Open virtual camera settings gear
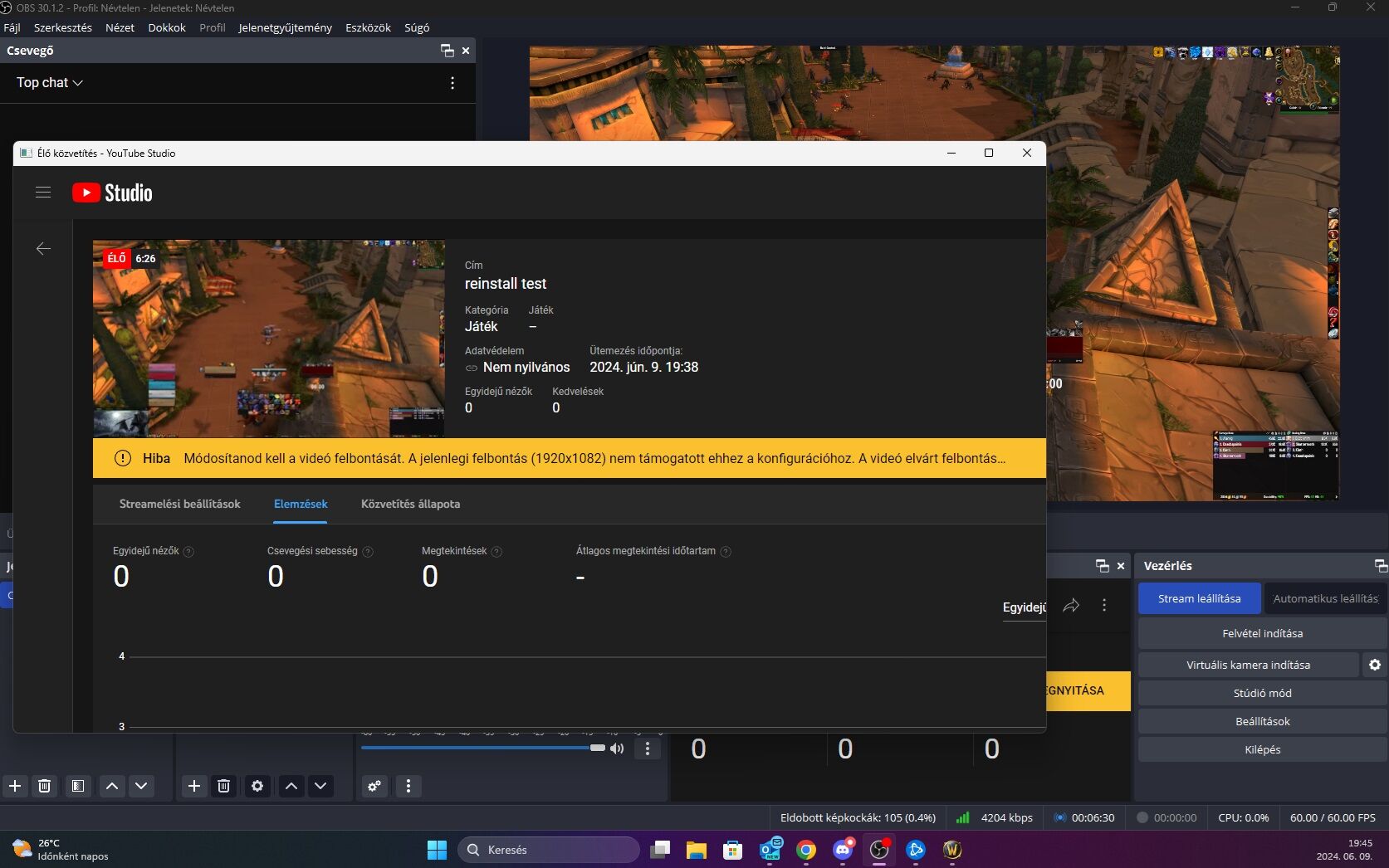Image resolution: width=1389 pixels, height=868 pixels. point(1375,665)
